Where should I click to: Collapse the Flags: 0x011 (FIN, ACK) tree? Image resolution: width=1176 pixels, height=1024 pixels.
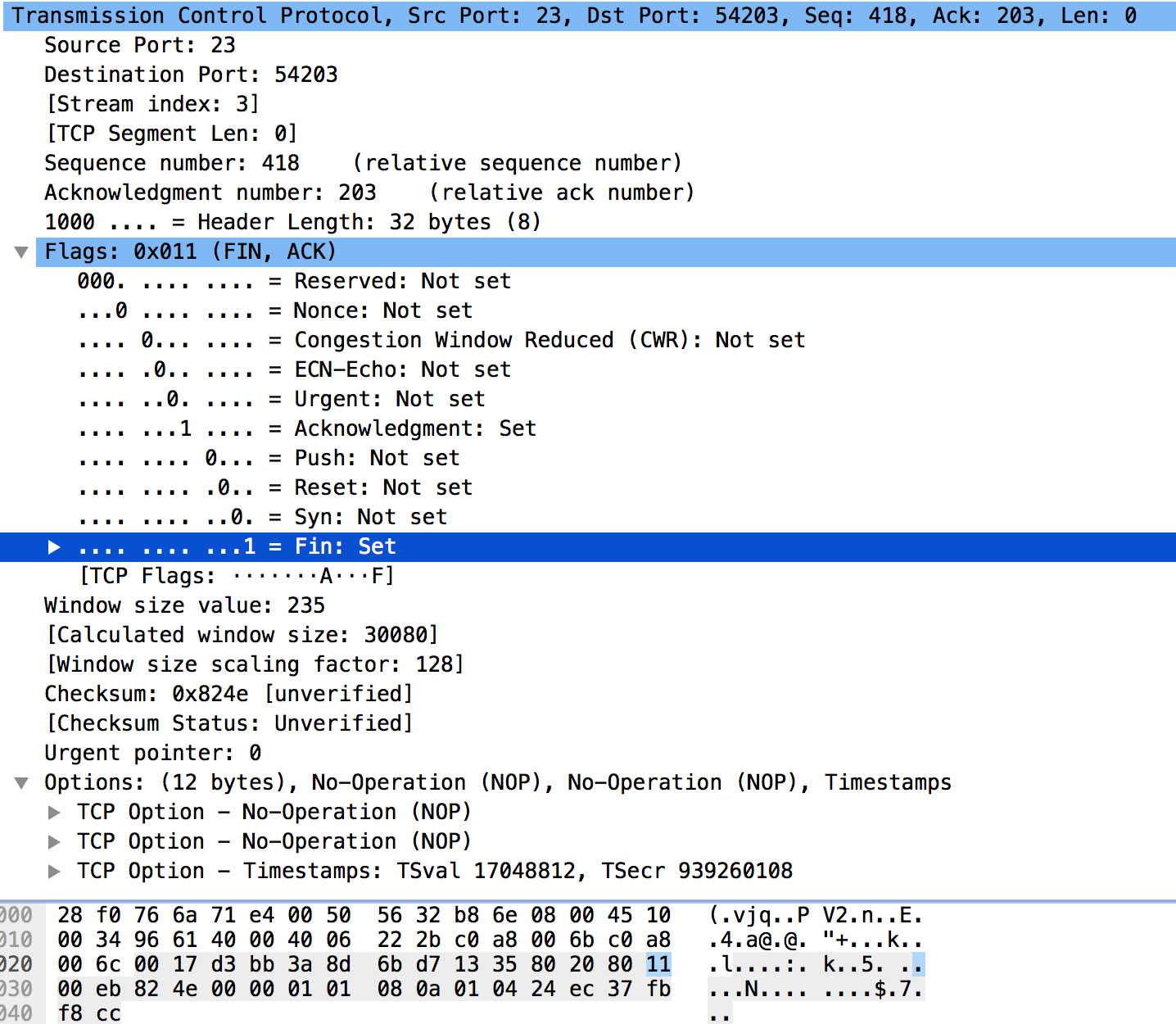tap(21, 251)
